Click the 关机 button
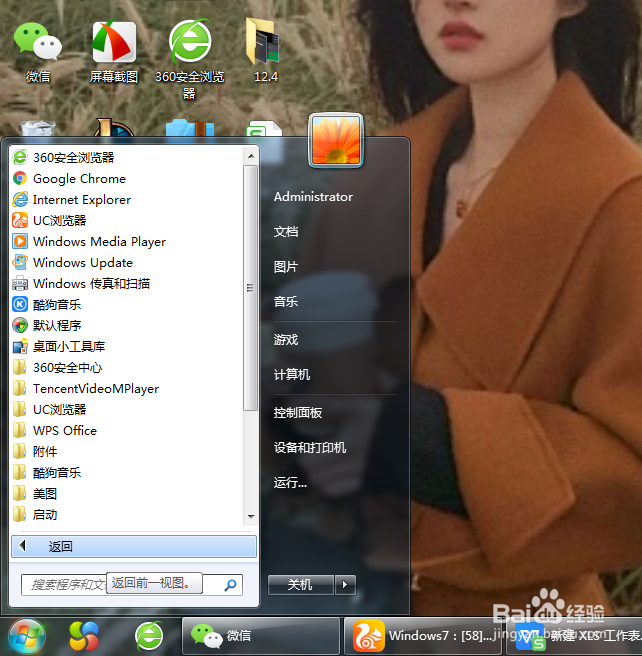This screenshot has height=656, width=642. coord(301,584)
